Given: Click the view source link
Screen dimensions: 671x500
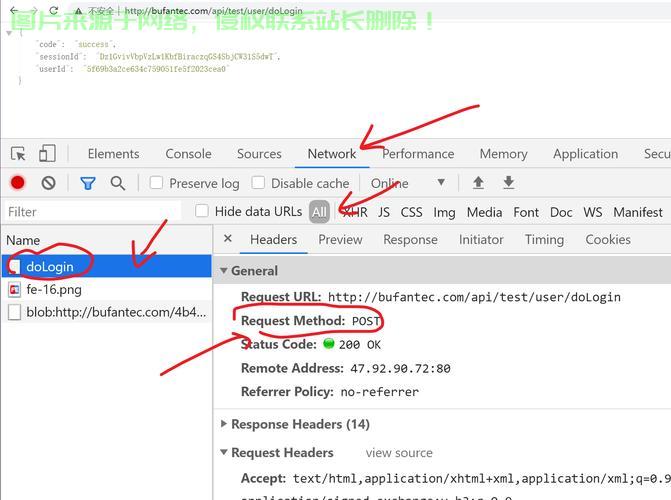Looking at the screenshot, I should tap(399, 452).
